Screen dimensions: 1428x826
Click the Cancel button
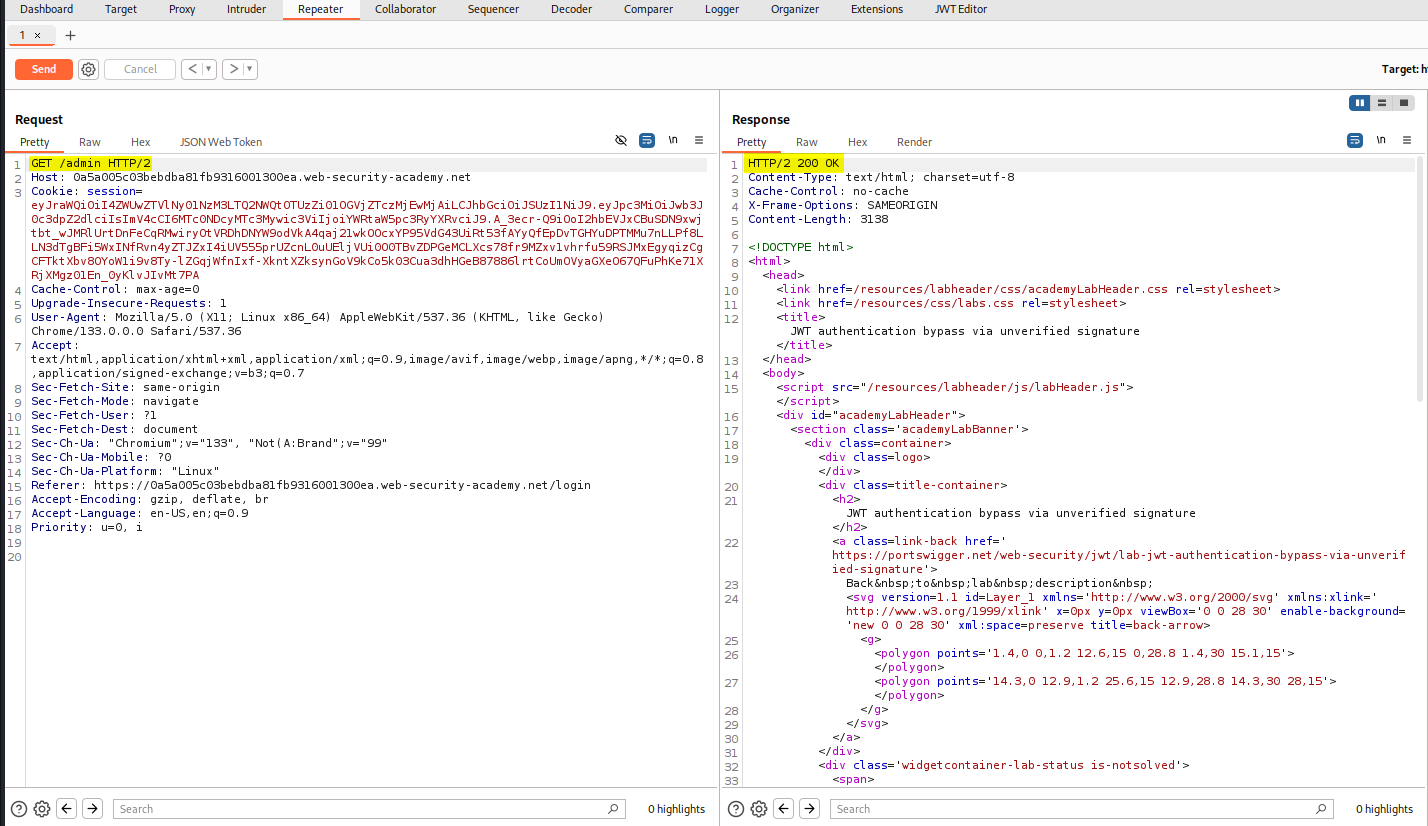[x=140, y=69]
